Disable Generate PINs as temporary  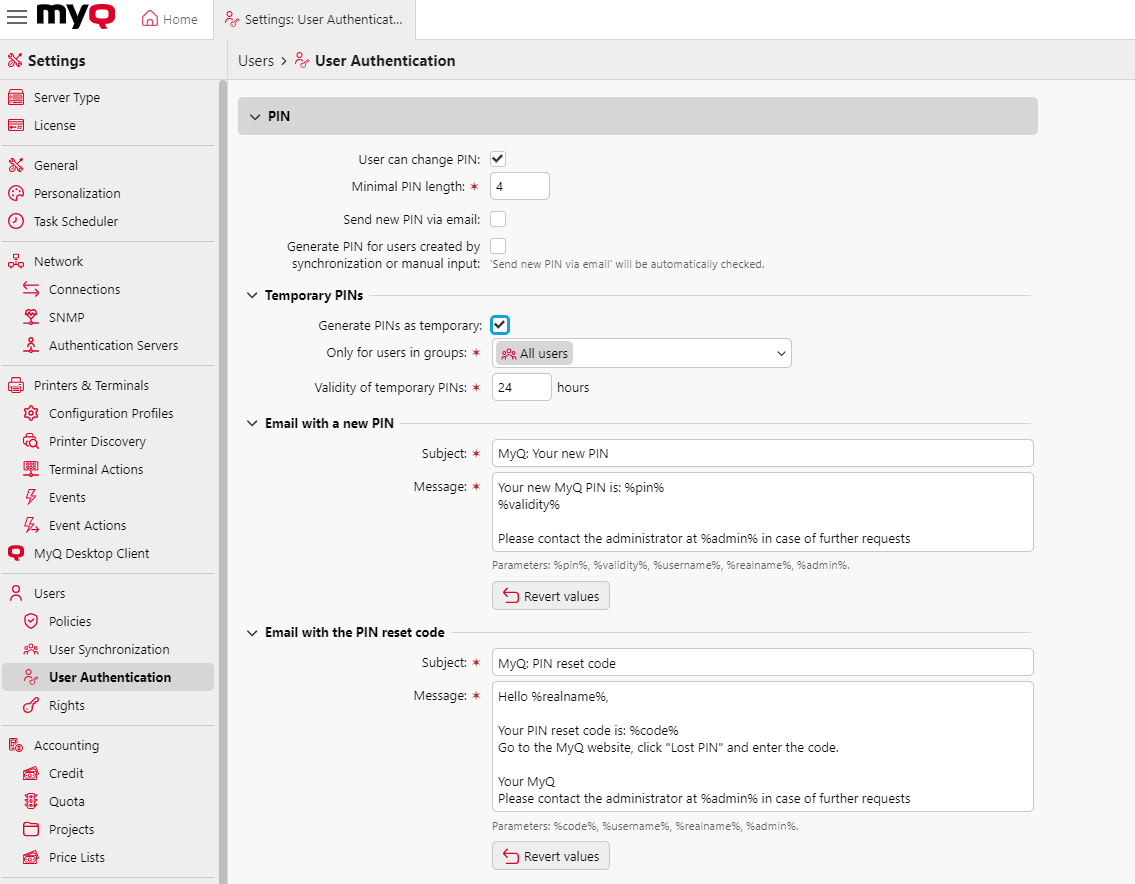point(499,324)
